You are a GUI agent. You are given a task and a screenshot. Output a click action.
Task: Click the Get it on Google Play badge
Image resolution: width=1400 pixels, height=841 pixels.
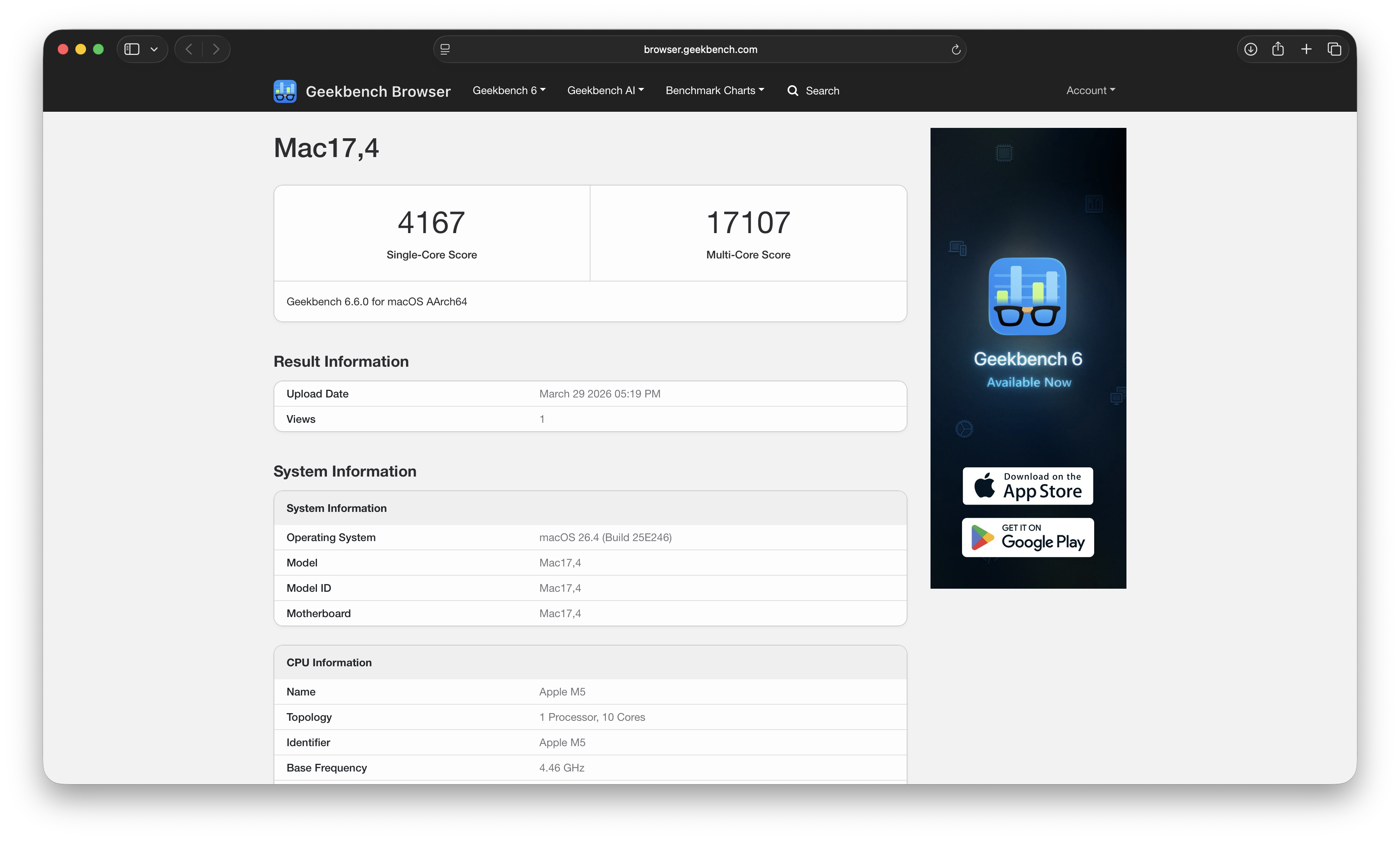pyautogui.click(x=1027, y=537)
